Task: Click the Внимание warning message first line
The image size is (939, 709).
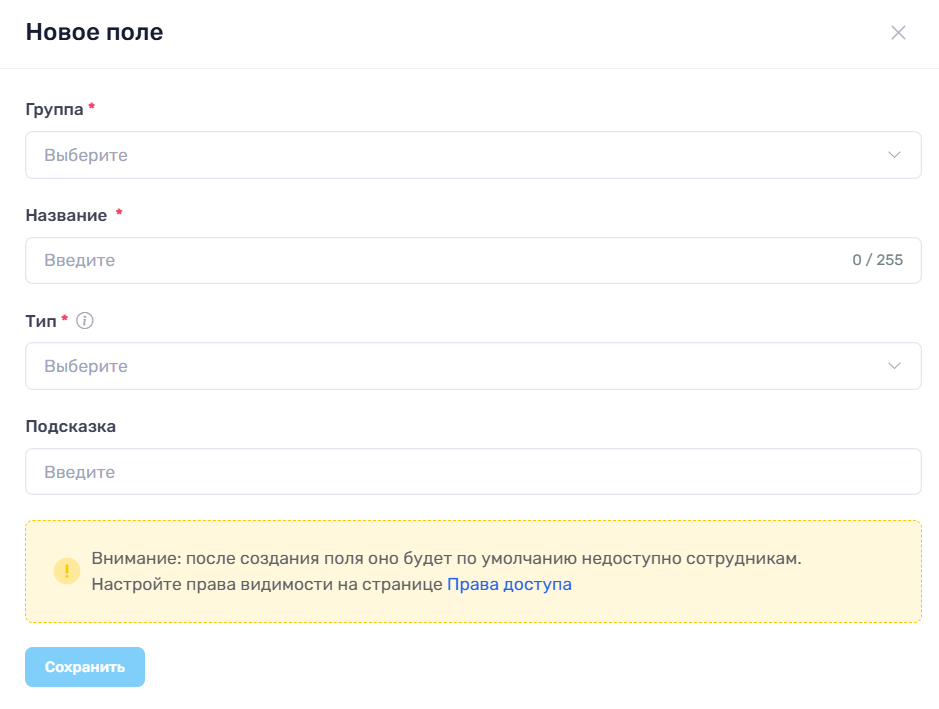Action: (x=446, y=558)
